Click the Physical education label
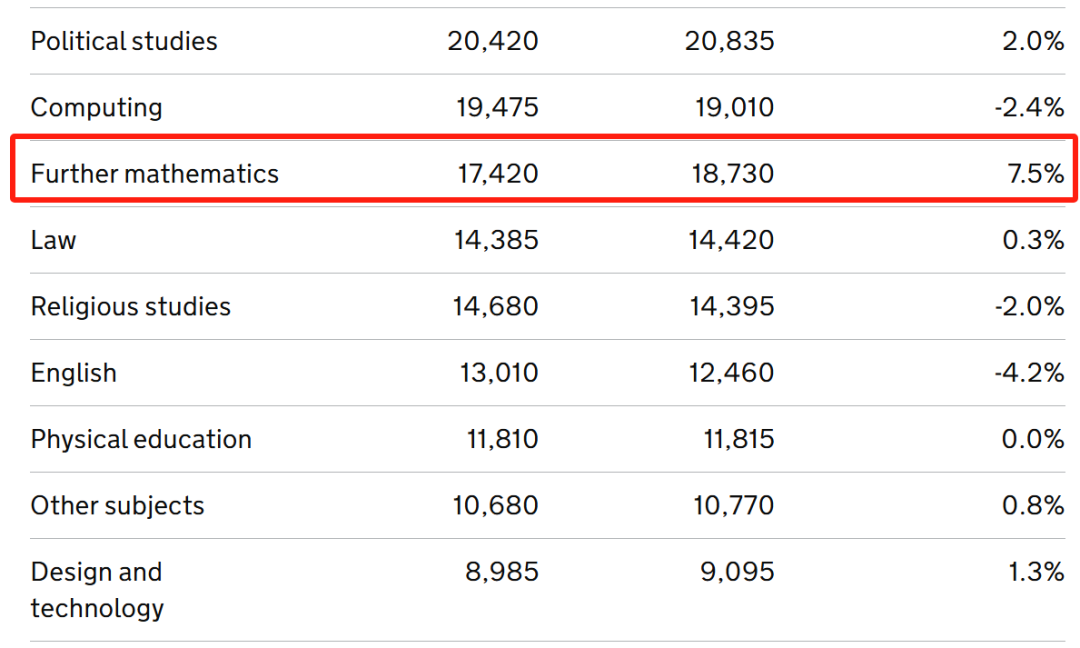 point(141,439)
